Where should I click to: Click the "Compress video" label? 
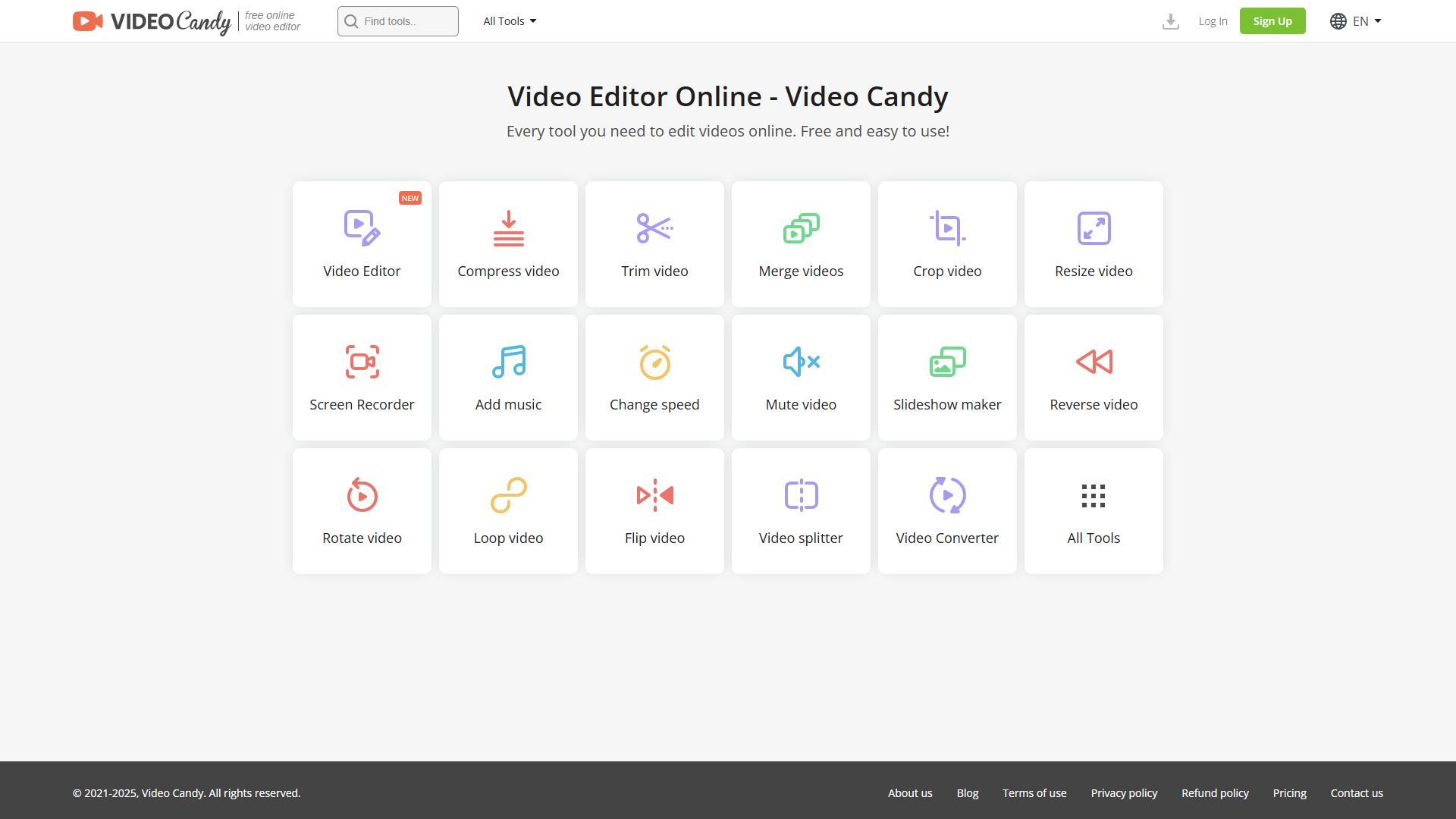508,271
